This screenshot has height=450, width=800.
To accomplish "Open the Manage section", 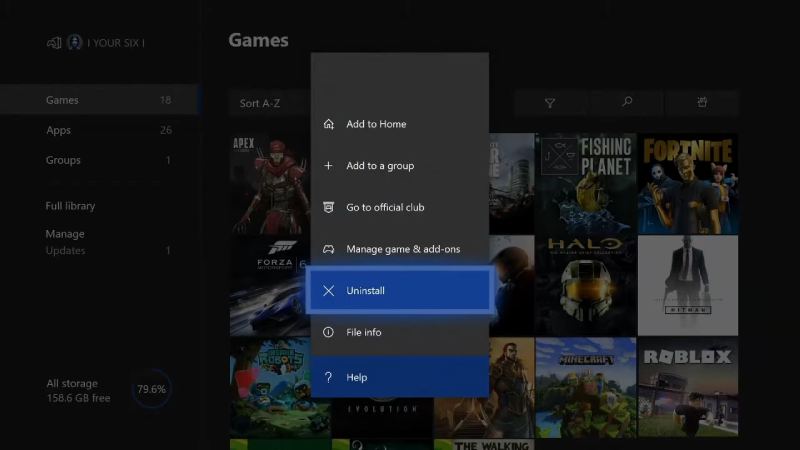I will [x=65, y=234].
